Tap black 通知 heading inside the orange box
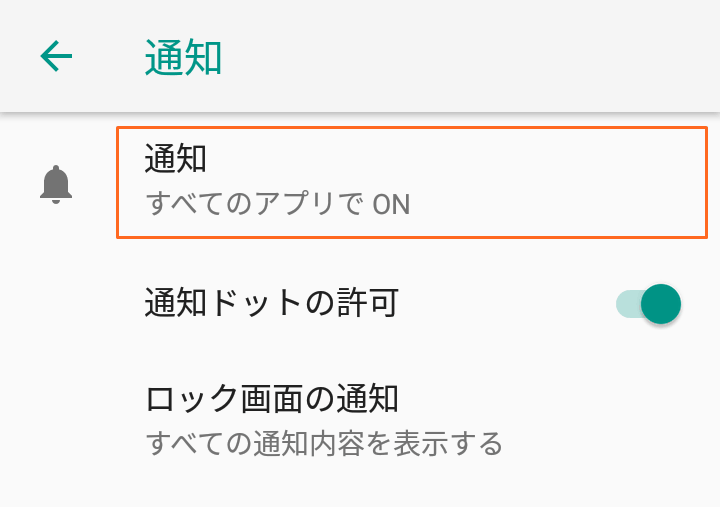 tap(175, 158)
